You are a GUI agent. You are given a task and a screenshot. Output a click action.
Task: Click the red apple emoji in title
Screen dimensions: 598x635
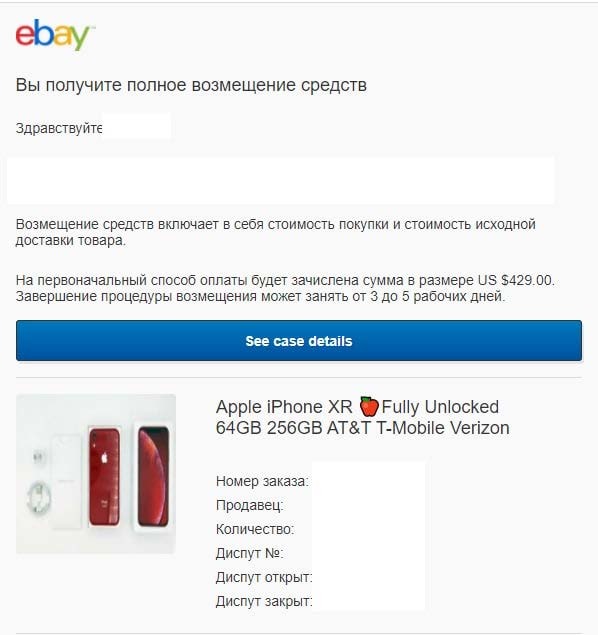369,407
